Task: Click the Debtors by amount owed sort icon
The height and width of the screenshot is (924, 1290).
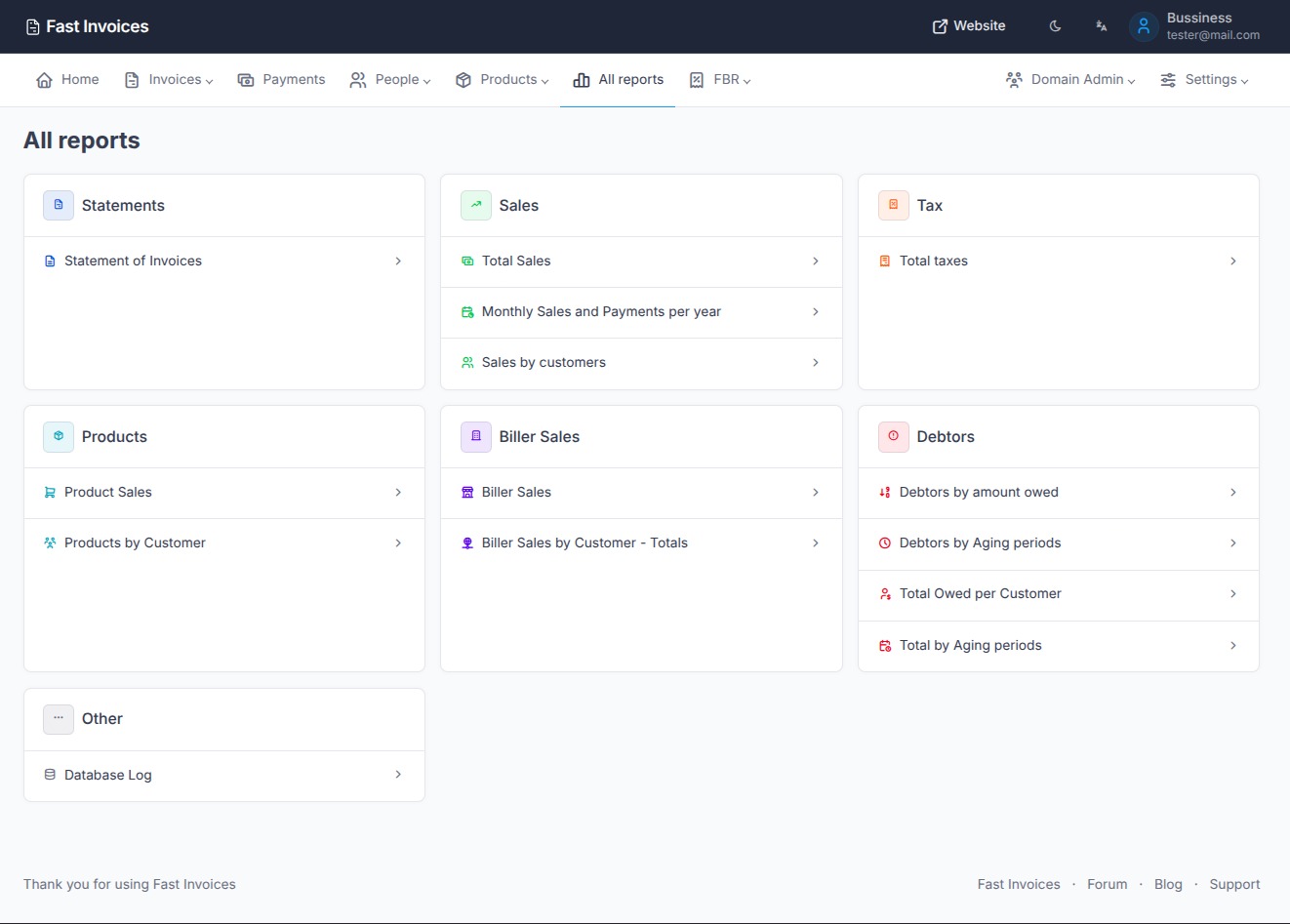Action: tap(885, 493)
